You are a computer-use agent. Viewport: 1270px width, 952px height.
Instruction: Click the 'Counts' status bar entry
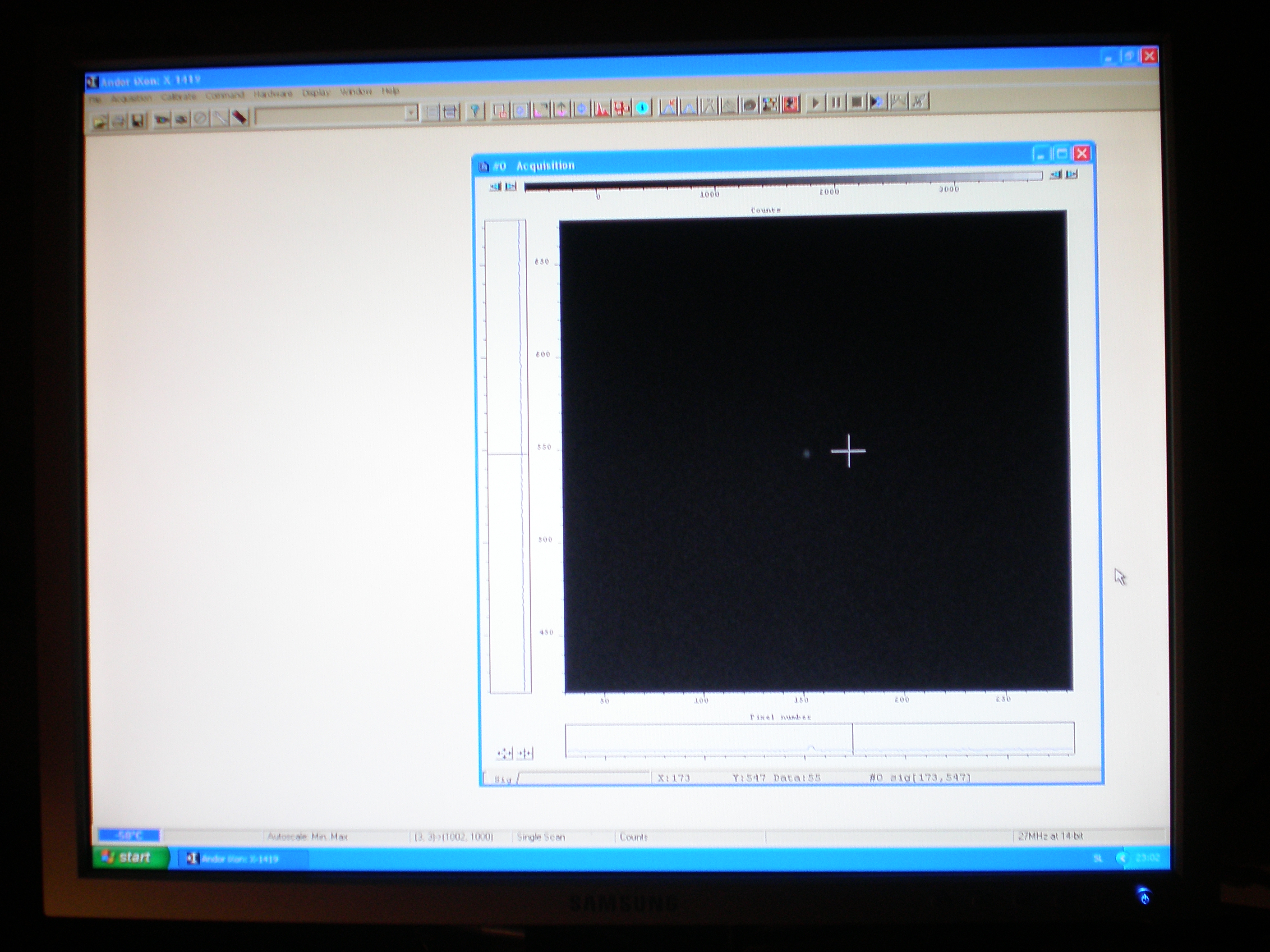tap(633, 837)
